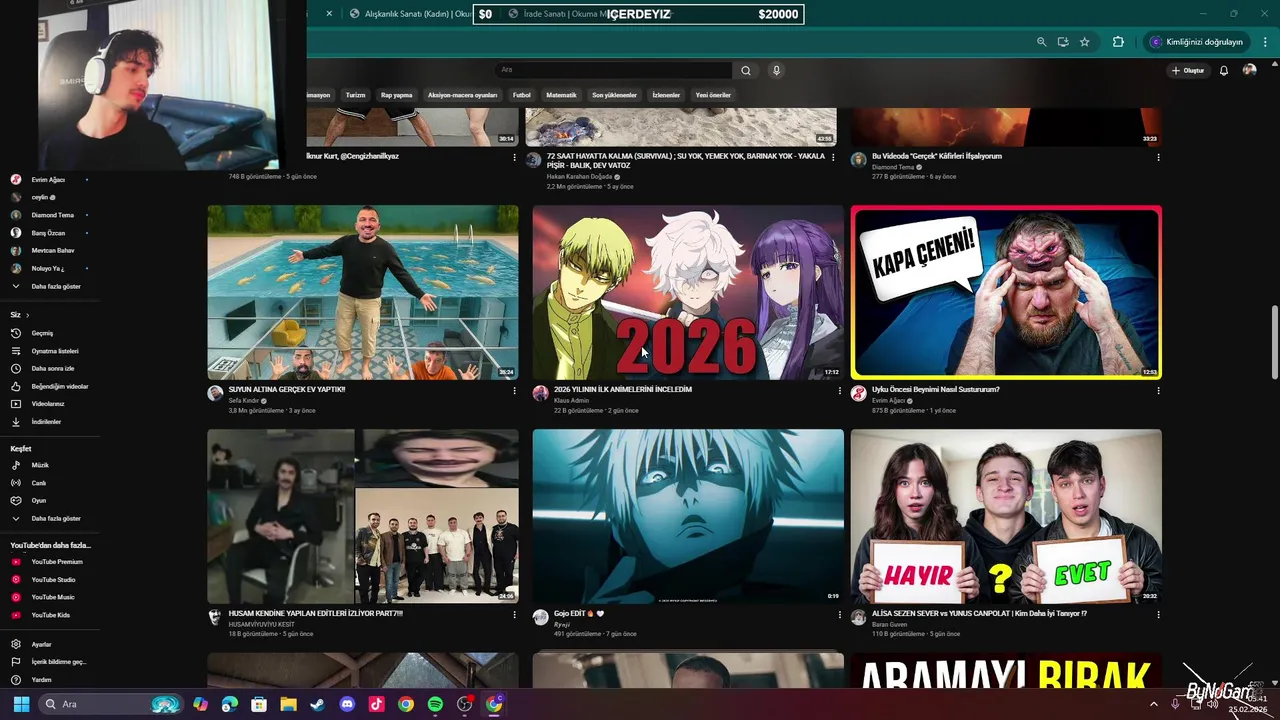The width and height of the screenshot is (1280, 720).
Task: Open Discord from the taskbar
Action: point(347,704)
